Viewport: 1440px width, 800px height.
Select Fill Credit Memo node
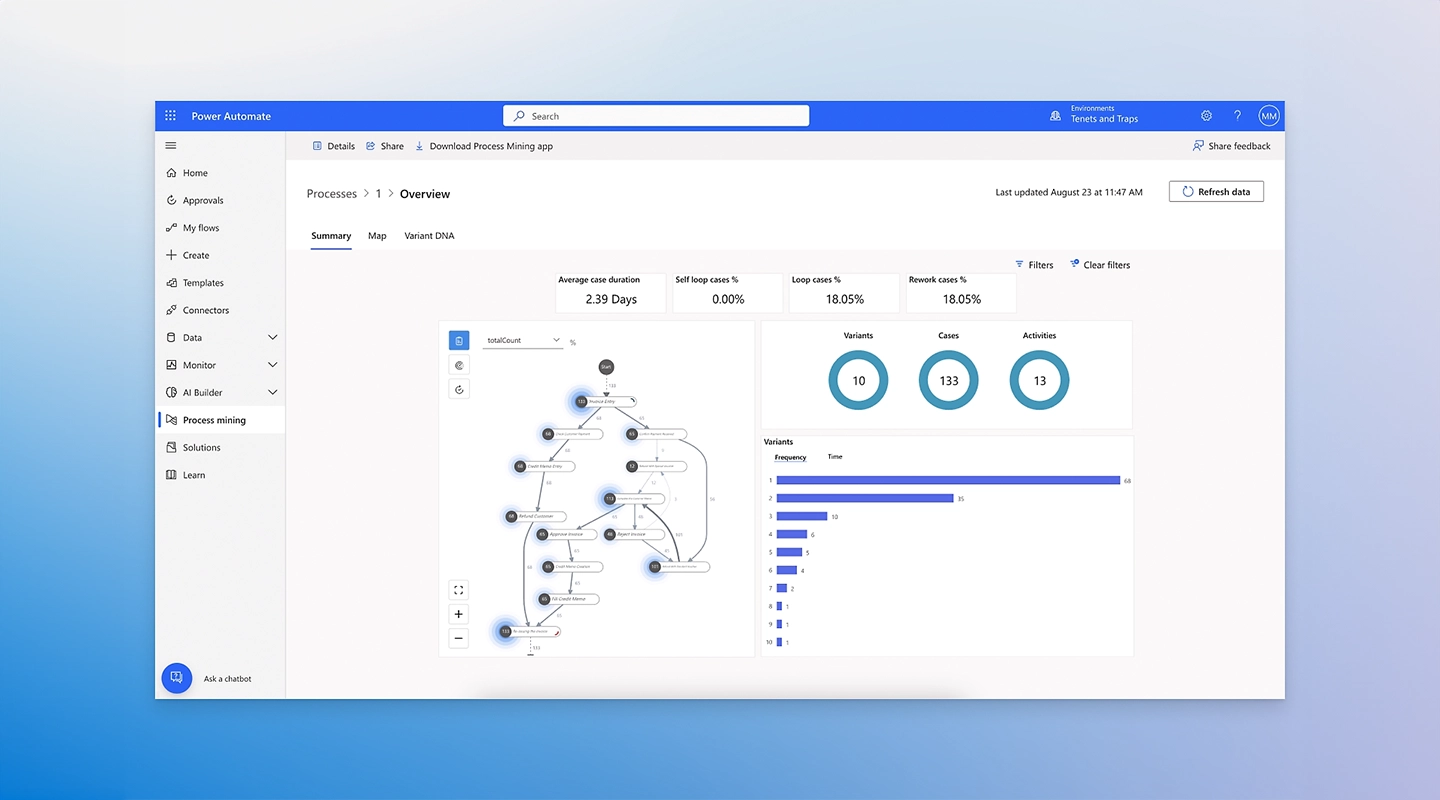click(x=568, y=599)
